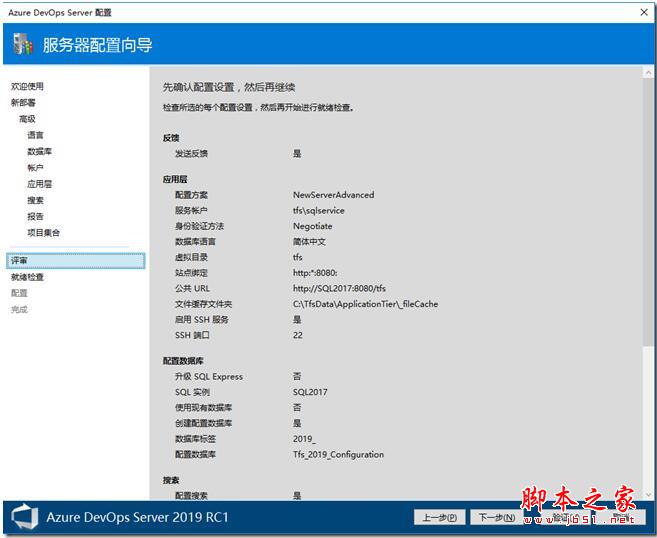Screen dimensions: 657x538
Task: Open the 报告 step in sidebar
Action: [x=35, y=217]
